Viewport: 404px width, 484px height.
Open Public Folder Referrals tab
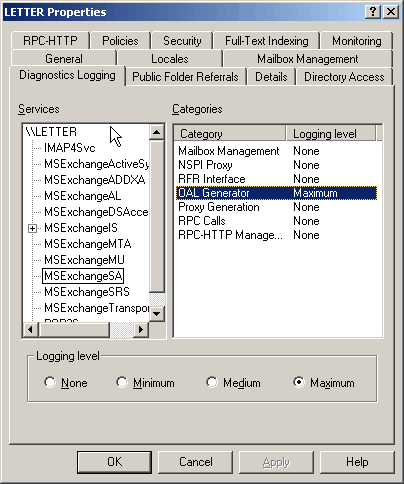point(185,77)
